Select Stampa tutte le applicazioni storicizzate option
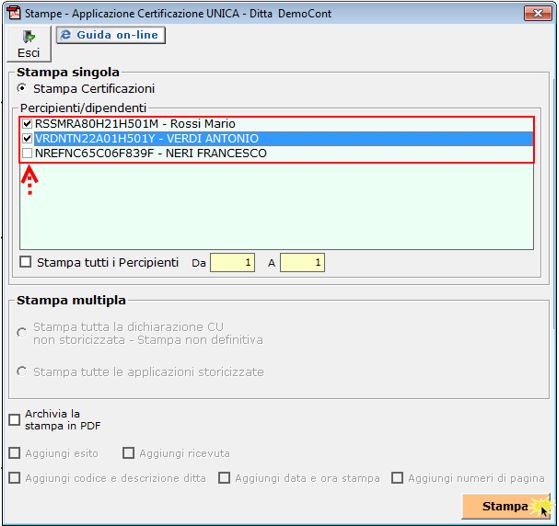 point(22,371)
